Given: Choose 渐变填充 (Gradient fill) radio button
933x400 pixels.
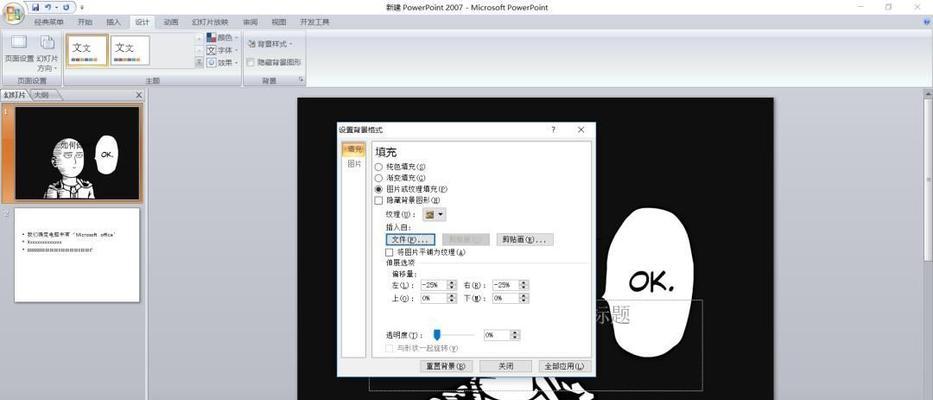Looking at the screenshot, I should coord(378,178).
